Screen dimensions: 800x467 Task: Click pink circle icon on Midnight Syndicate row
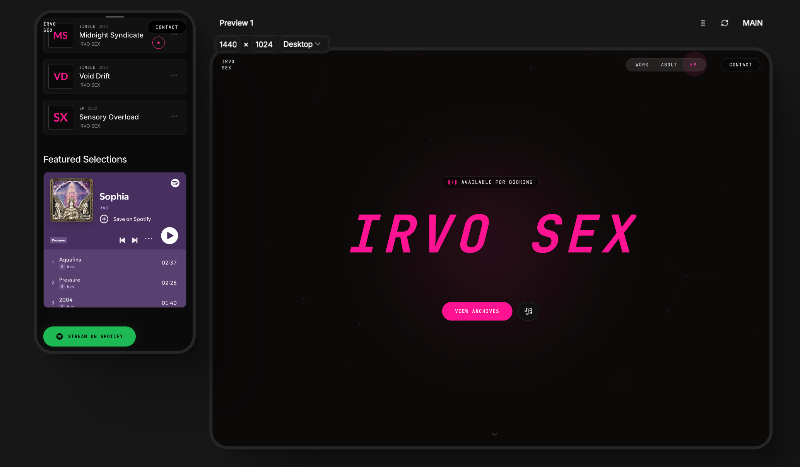tap(159, 43)
